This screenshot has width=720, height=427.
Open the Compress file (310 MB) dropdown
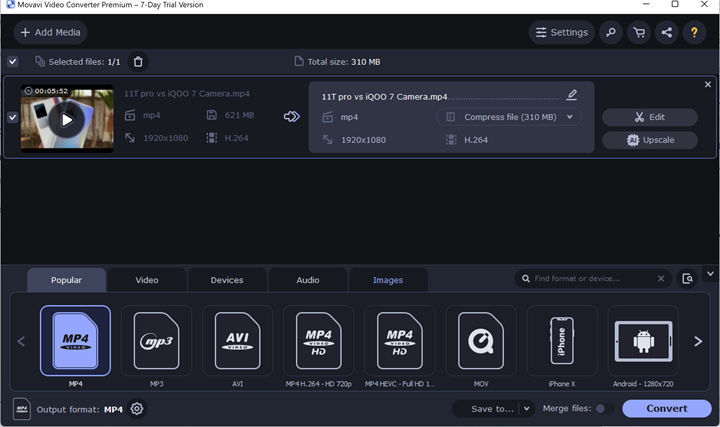(x=509, y=117)
